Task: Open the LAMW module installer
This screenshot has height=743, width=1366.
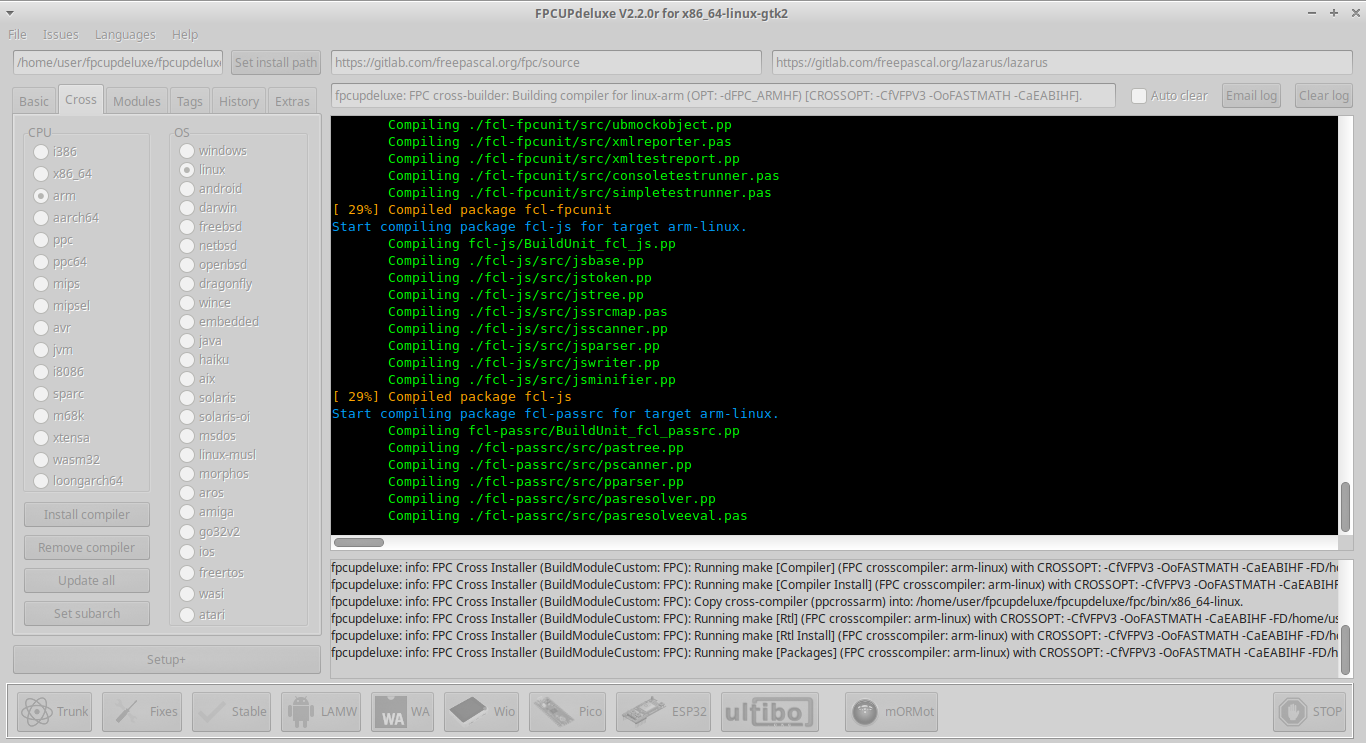Action: (x=320, y=711)
